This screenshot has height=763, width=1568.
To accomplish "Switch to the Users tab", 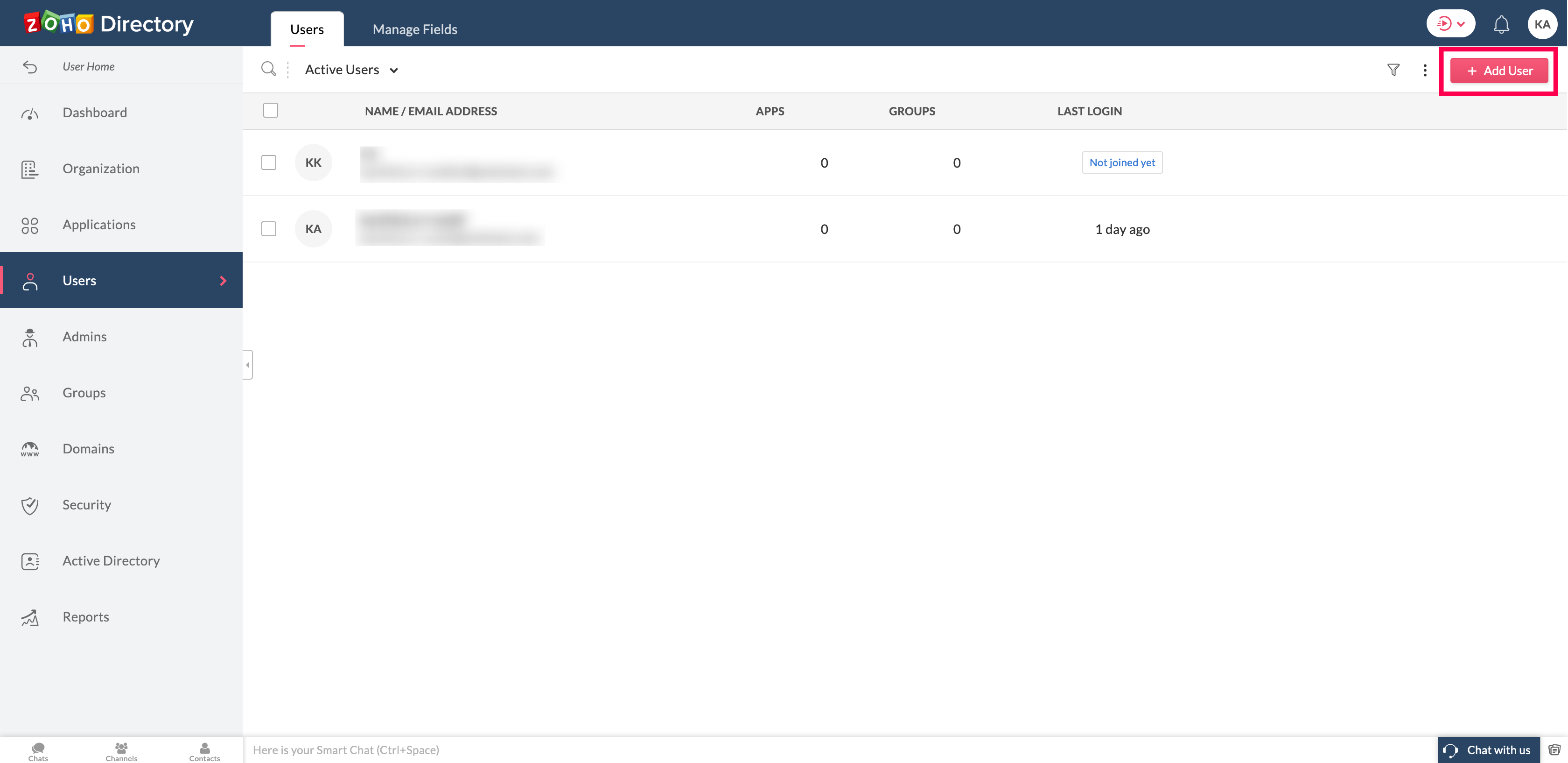I will point(307,28).
